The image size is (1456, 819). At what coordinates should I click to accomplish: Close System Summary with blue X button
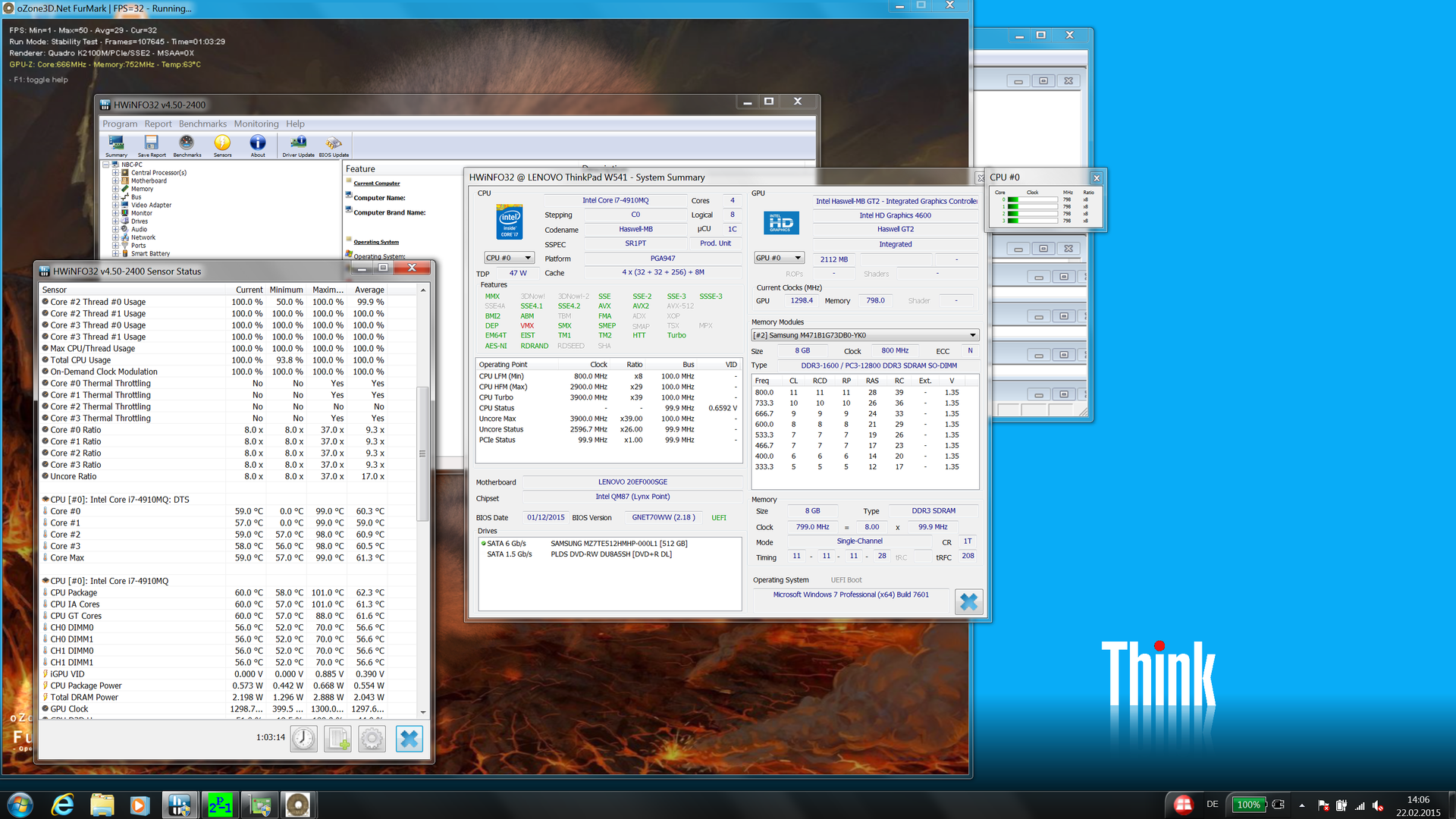coord(968,602)
